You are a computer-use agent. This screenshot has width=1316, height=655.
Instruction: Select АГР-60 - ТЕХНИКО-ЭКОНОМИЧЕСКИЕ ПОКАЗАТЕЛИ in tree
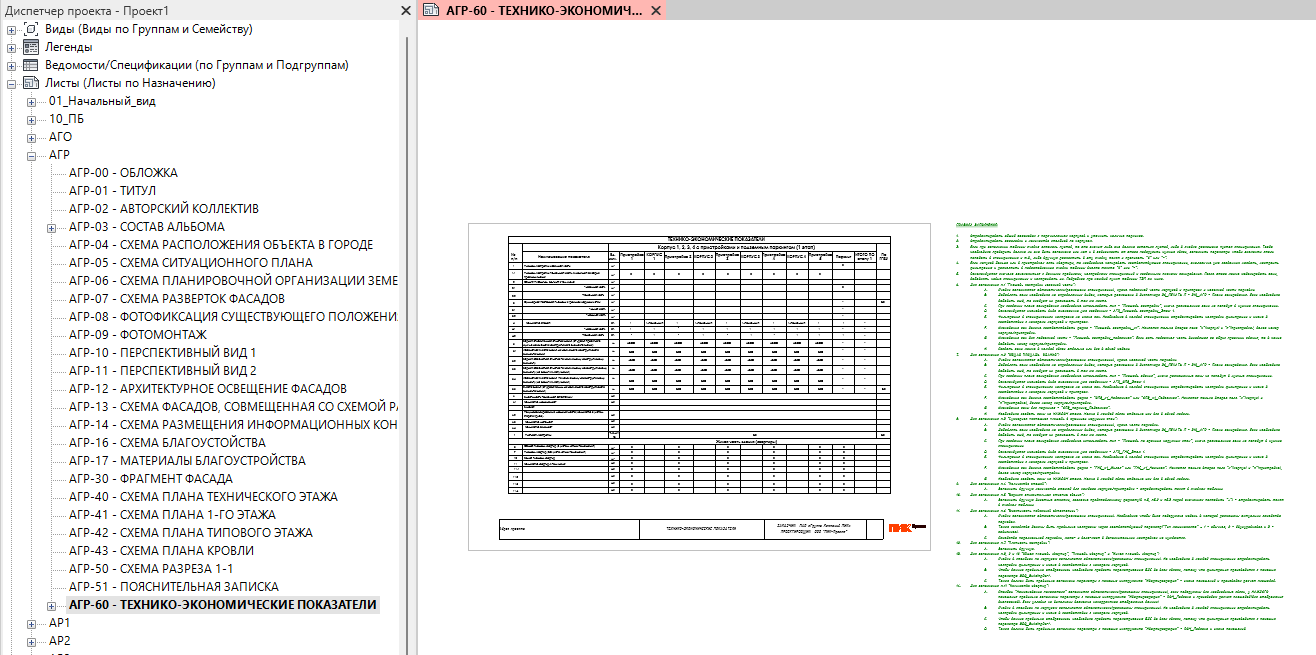223,605
